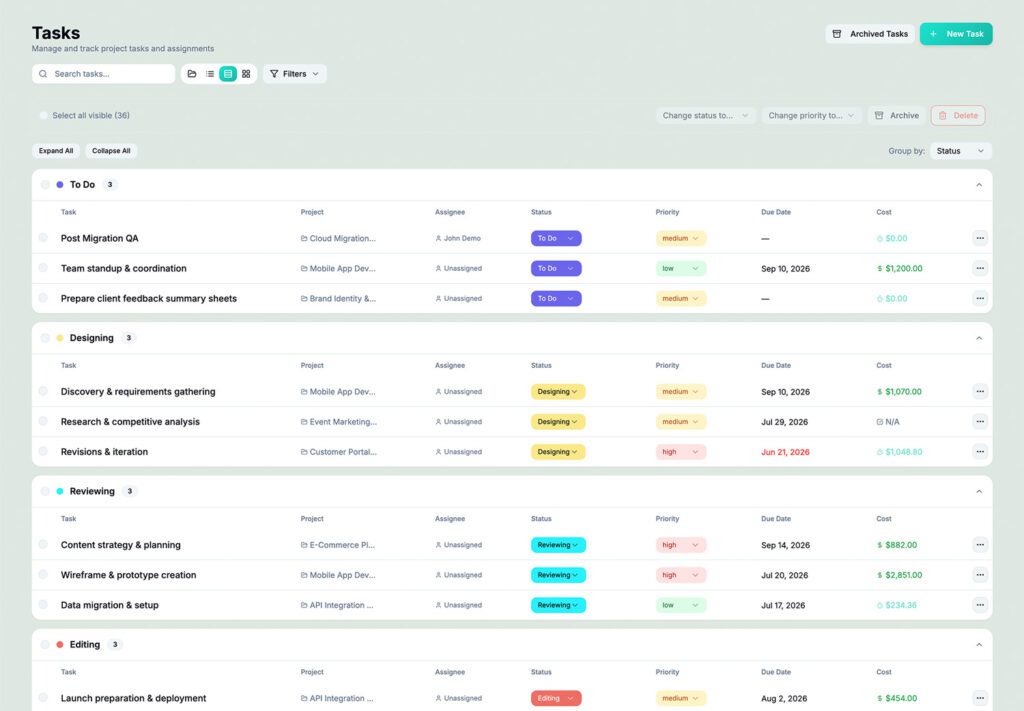Click trash icon on Delete button

pos(942,116)
